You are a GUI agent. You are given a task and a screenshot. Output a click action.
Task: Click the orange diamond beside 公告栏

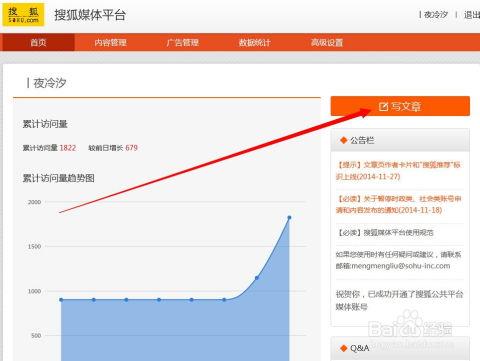tap(343, 140)
